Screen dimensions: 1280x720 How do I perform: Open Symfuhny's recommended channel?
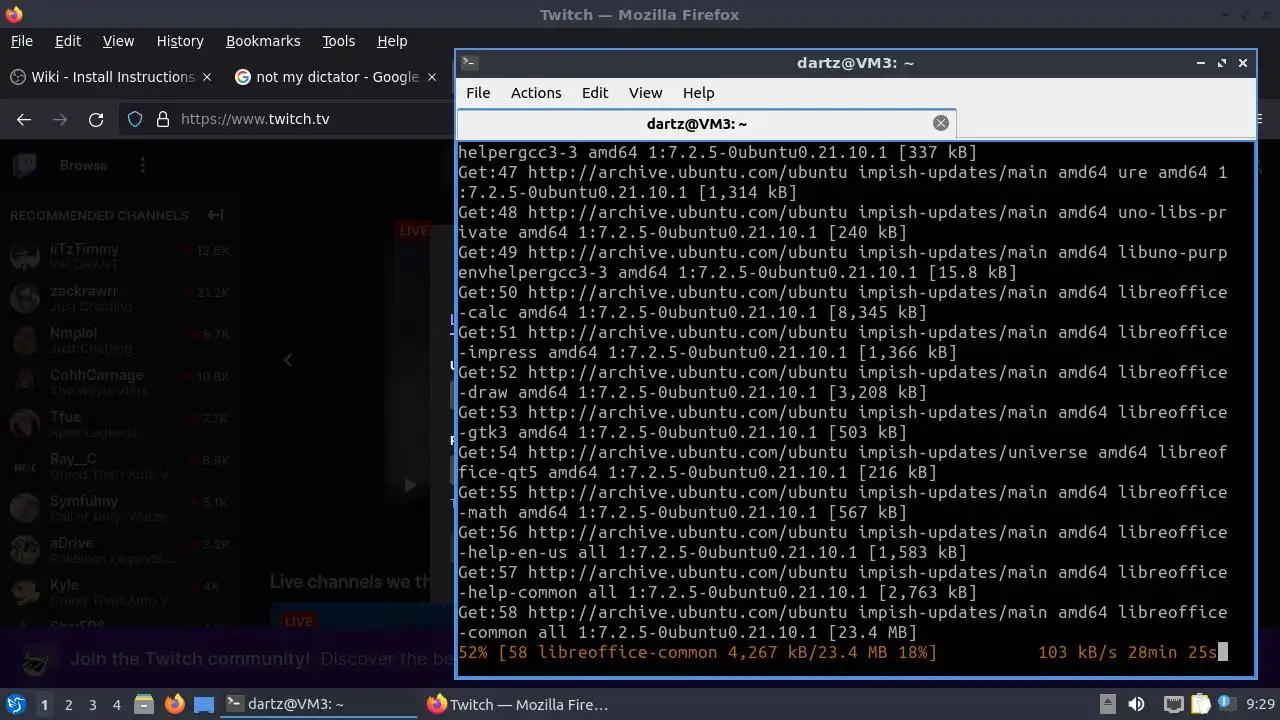tap(120, 508)
